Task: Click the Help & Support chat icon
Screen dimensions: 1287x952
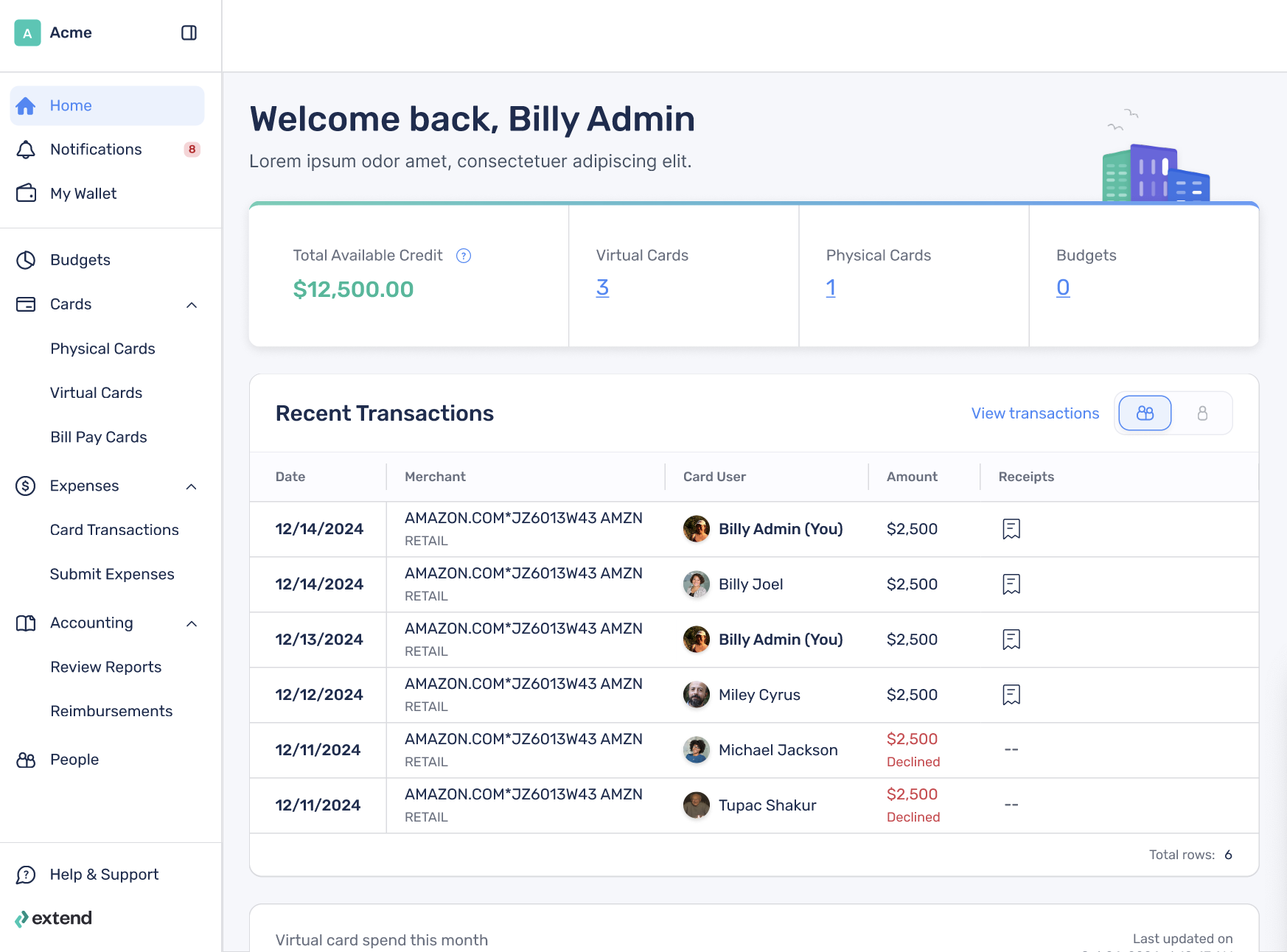Action: pyautogui.click(x=26, y=875)
